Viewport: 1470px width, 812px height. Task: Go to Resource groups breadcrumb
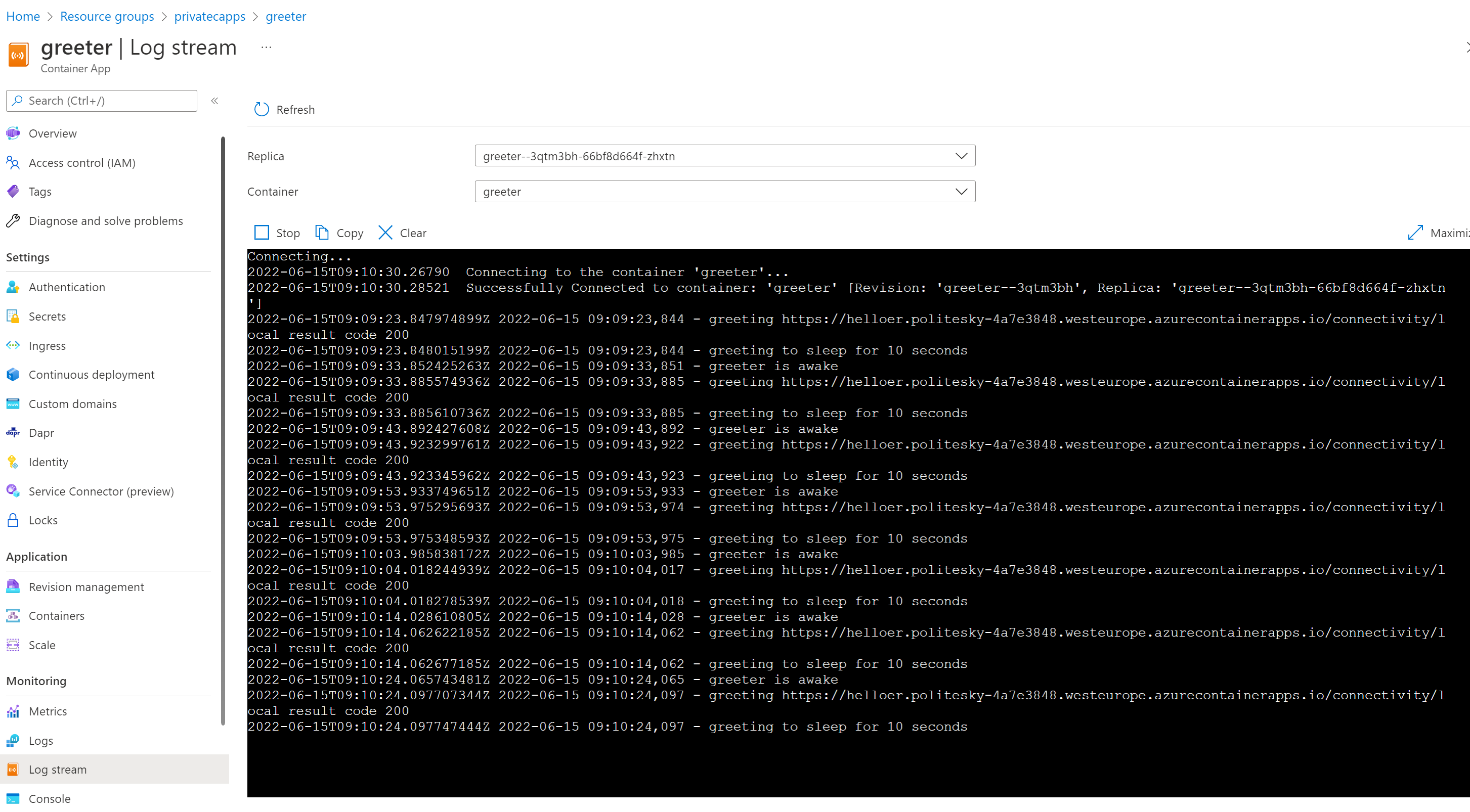click(x=107, y=17)
